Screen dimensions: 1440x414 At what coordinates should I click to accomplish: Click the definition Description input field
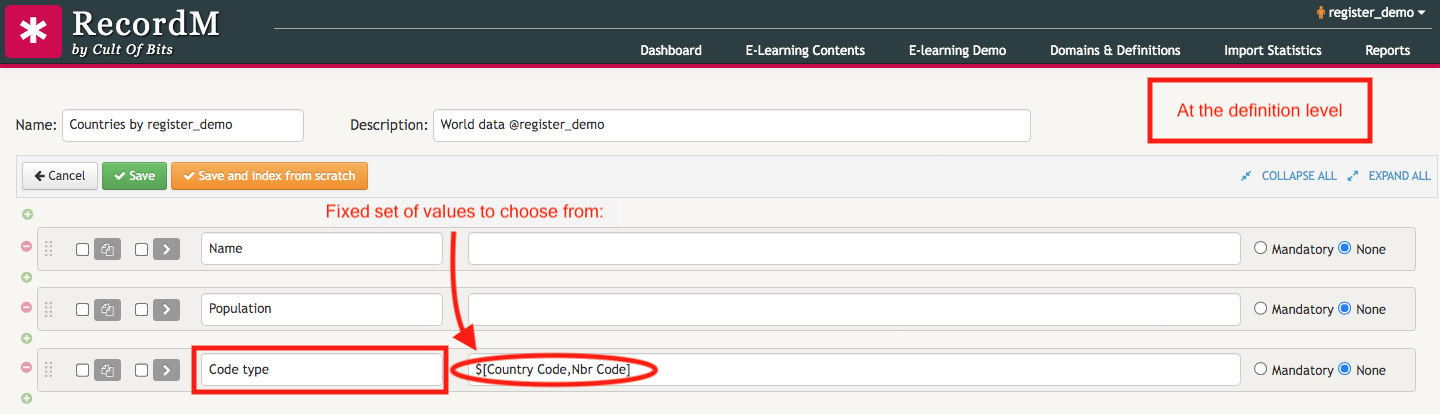coord(731,126)
